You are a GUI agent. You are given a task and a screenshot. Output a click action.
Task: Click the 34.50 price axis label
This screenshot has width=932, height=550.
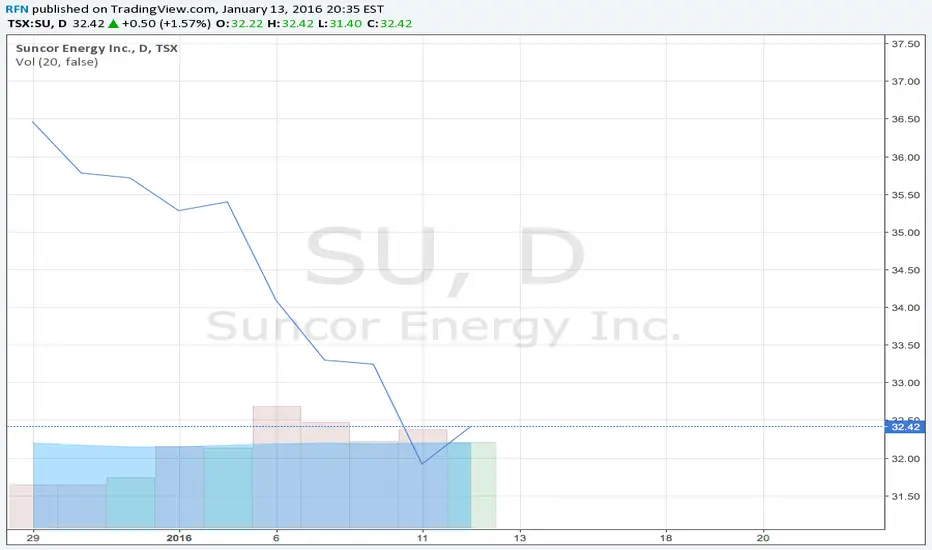(906, 270)
